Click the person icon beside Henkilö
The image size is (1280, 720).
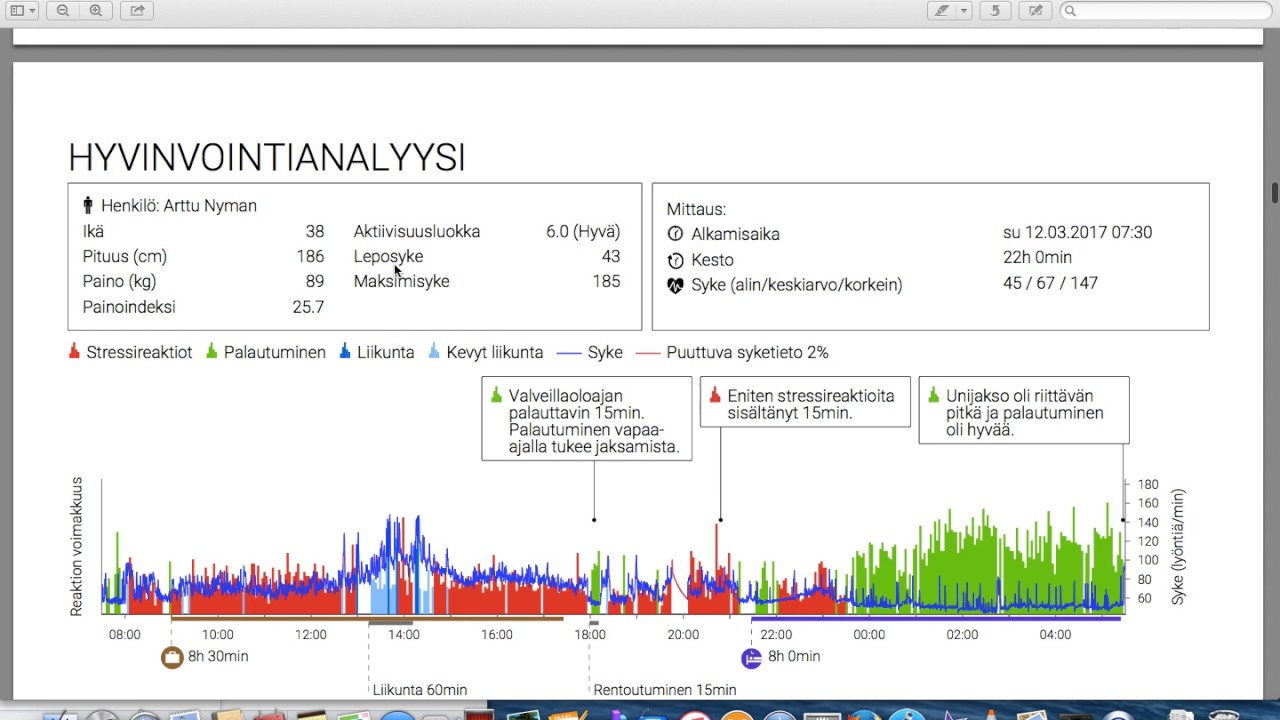[x=88, y=206]
